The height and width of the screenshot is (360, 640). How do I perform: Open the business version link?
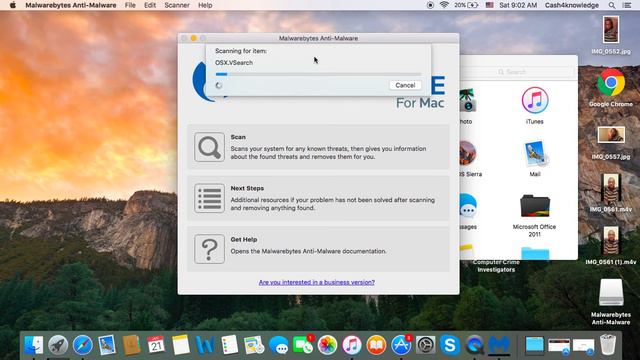tap(317, 282)
